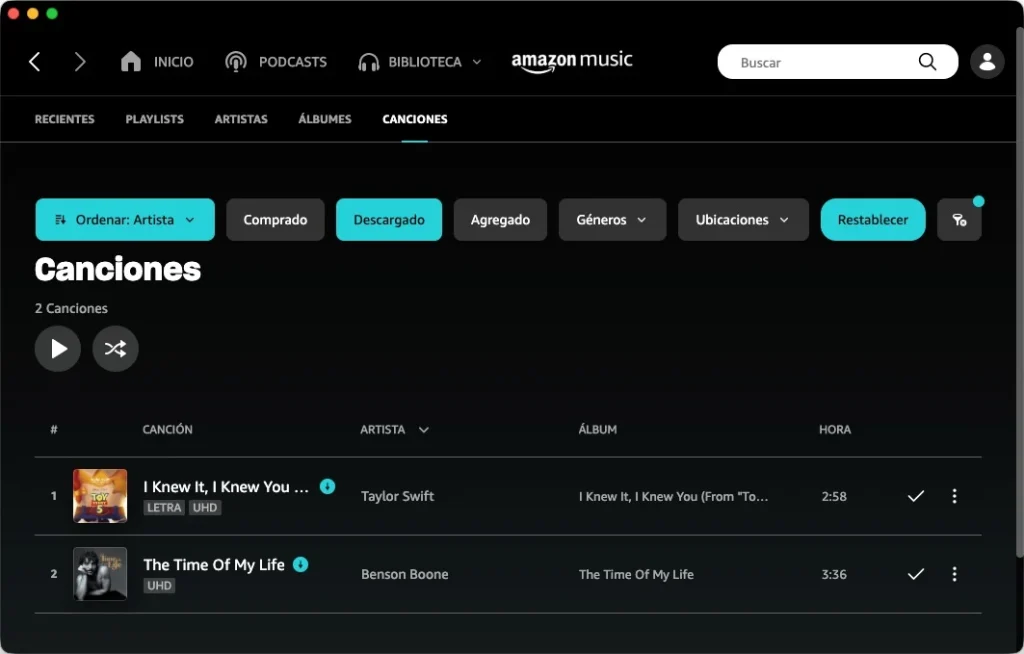Click the Hora column header

point(835,429)
